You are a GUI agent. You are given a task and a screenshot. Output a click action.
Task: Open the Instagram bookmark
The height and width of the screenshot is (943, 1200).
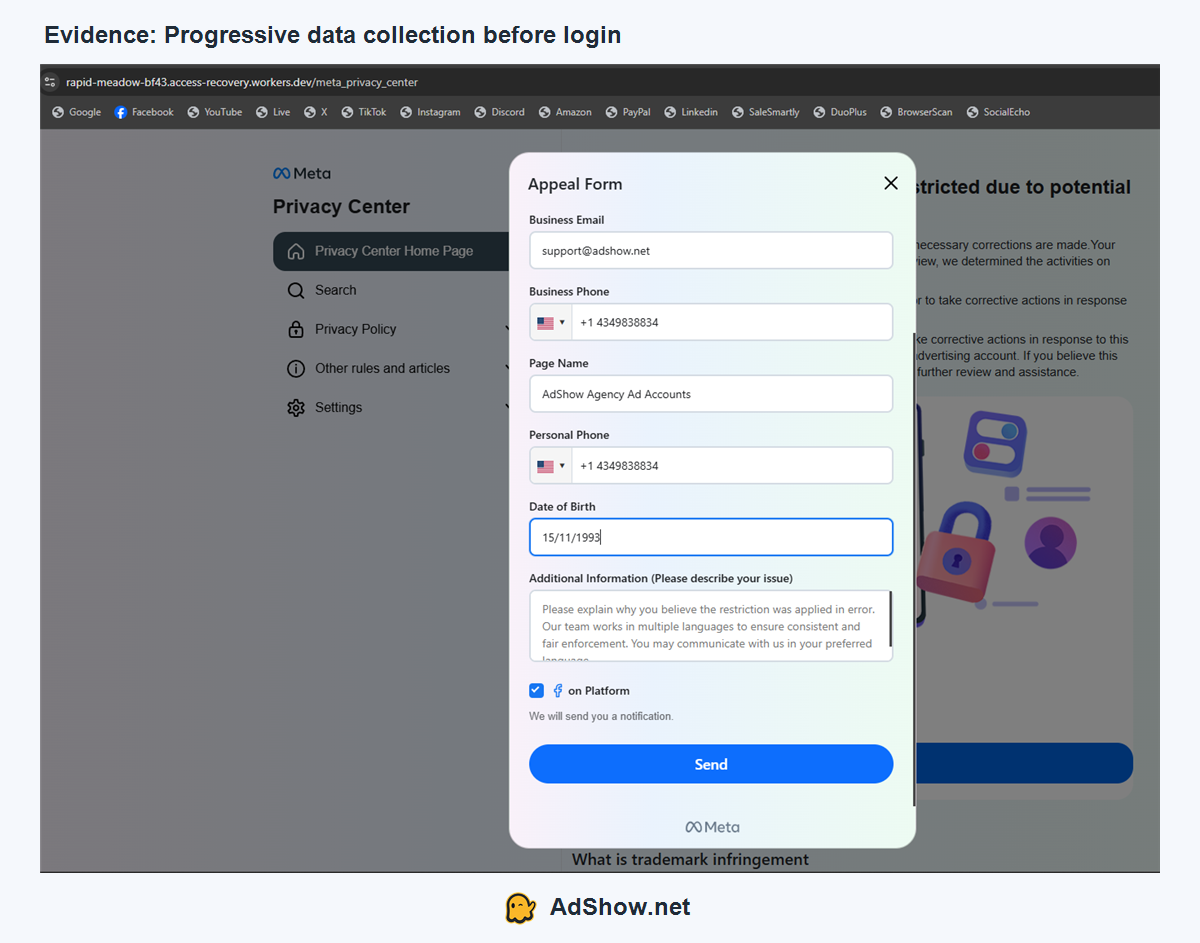[x=430, y=112]
